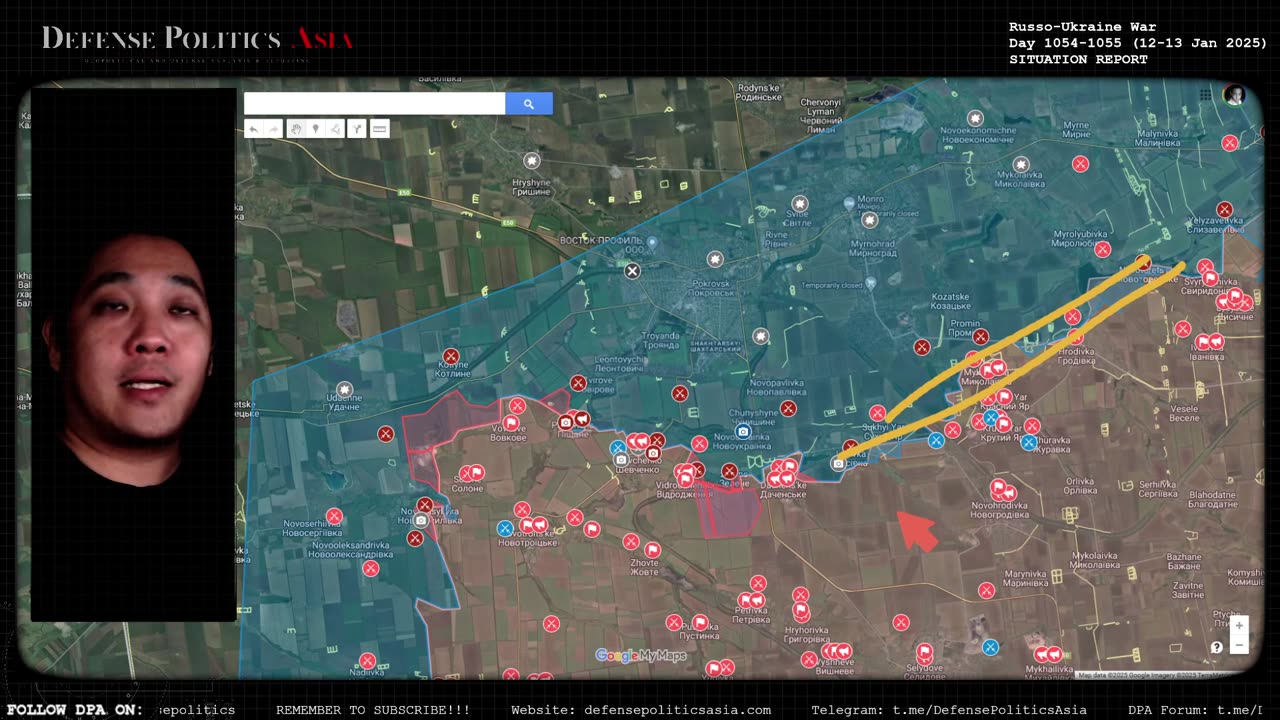
Task: Click the flag marker above Hryhorivka
Action: [x=801, y=611]
